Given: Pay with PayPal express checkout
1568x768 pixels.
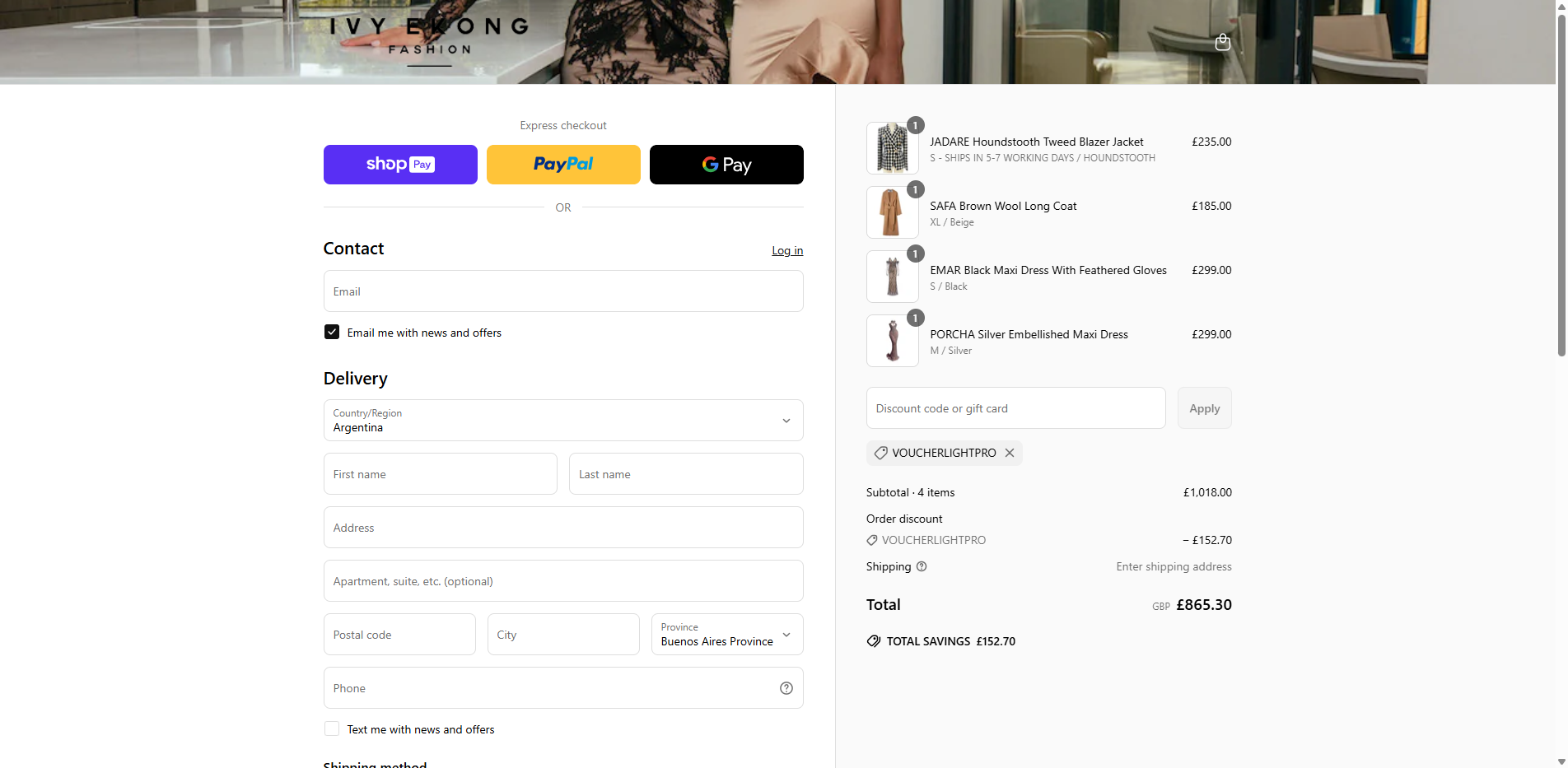Looking at the screenshot, I should pyautogui.click(x=563, y=165).
